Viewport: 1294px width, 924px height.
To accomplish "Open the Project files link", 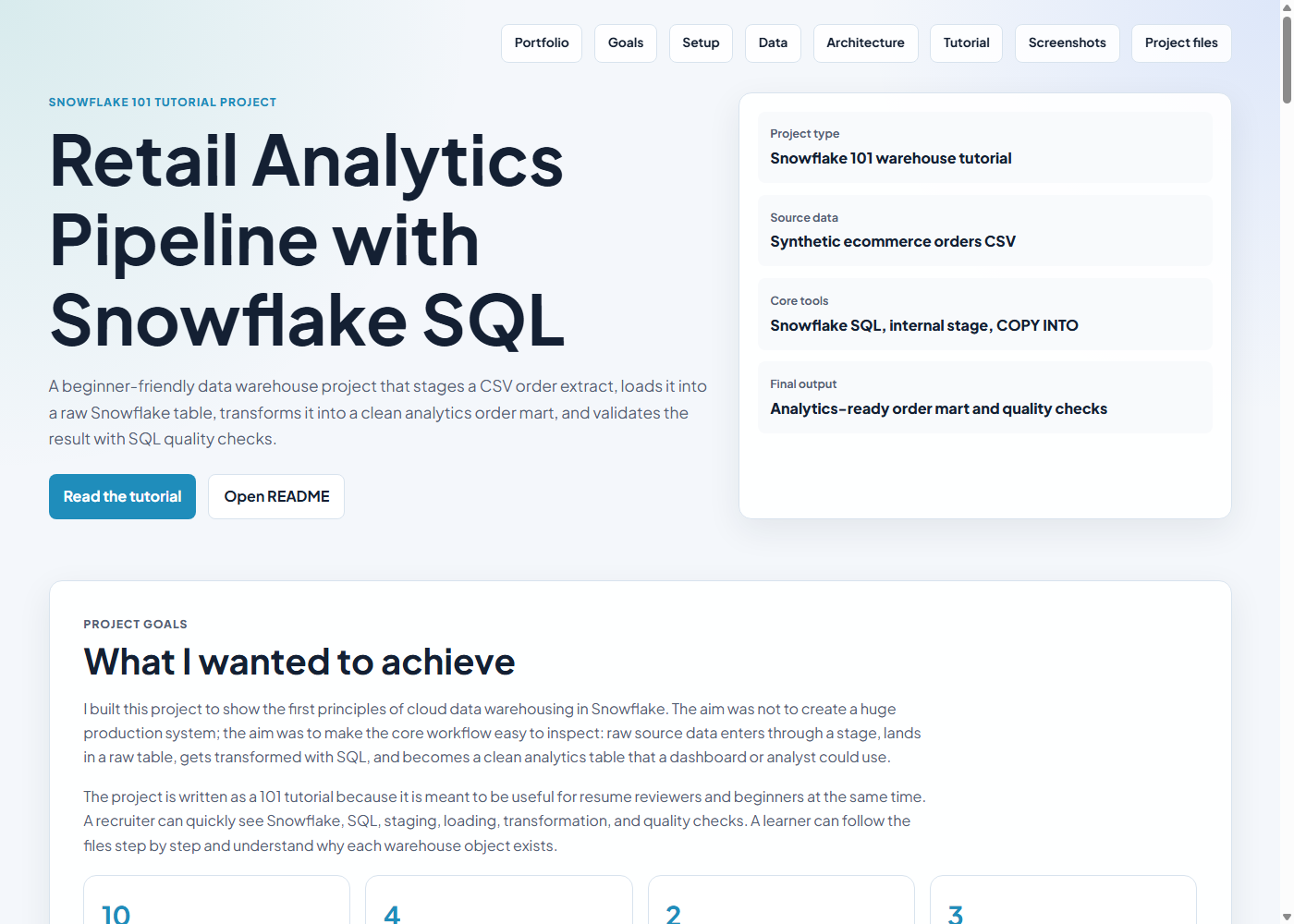I will 1181,43.
